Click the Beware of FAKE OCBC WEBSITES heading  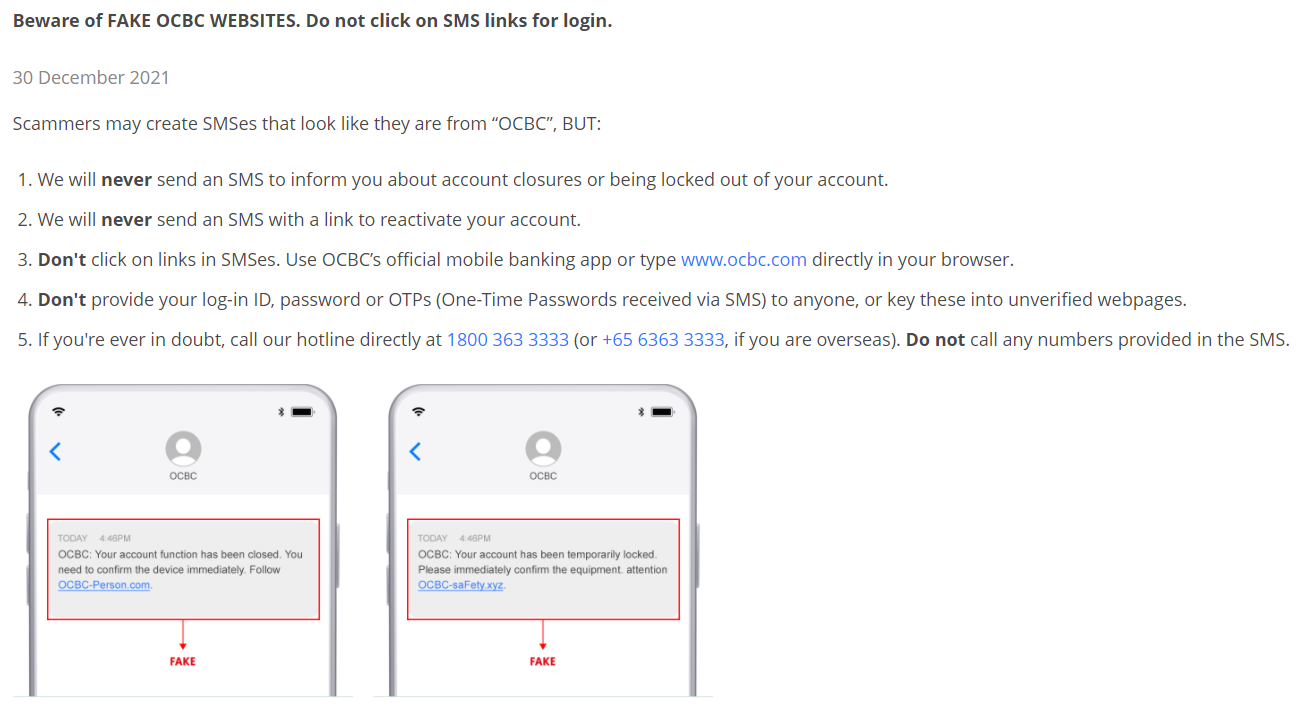click(312, 21)
